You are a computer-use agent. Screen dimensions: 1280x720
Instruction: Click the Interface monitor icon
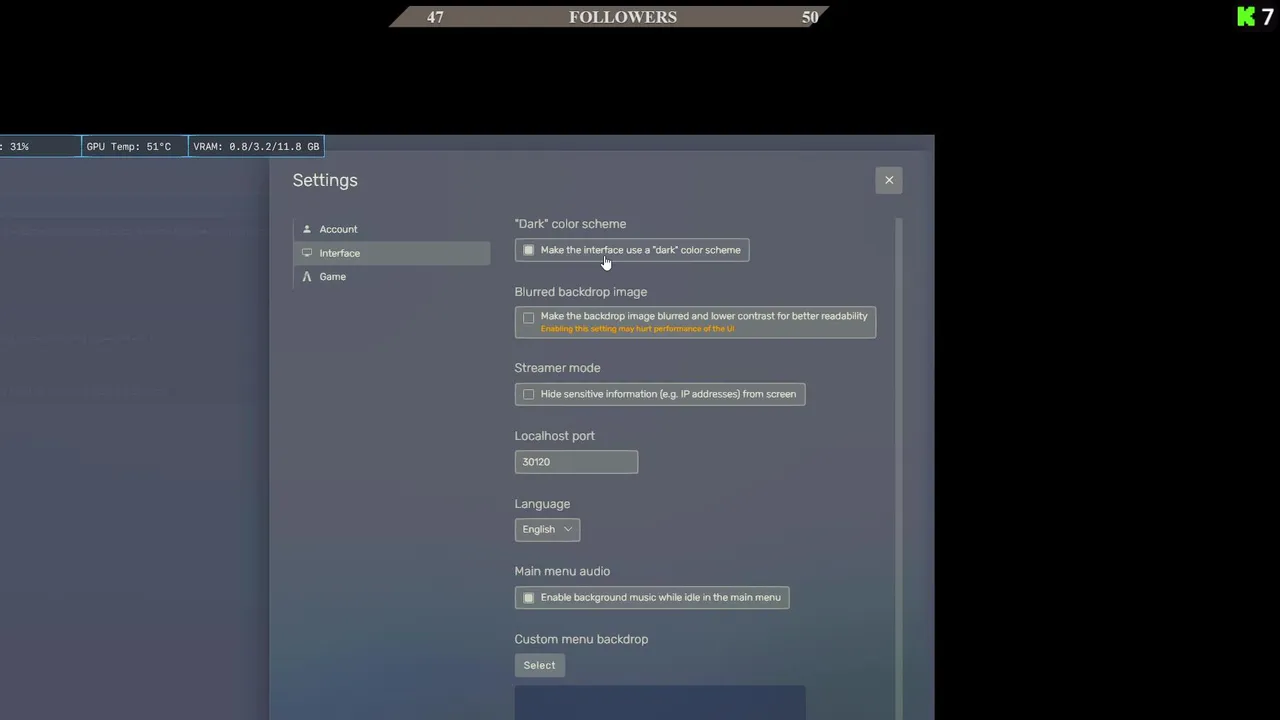click(307, 253)
